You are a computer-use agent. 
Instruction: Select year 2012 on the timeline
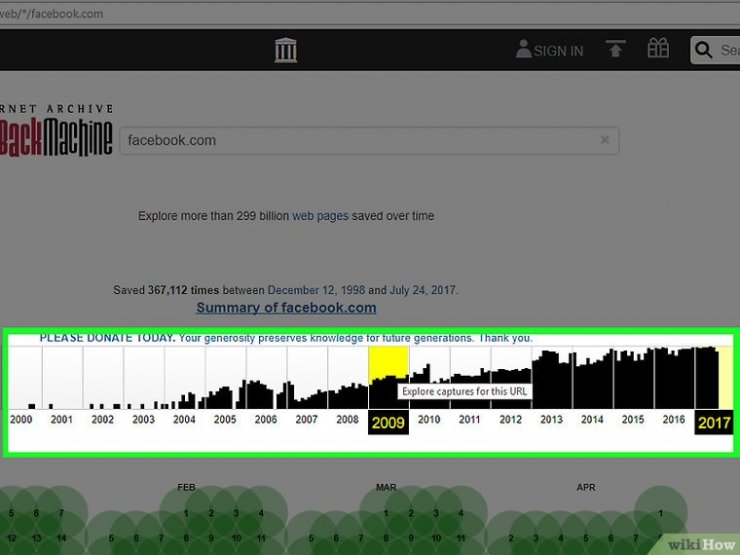point(511,420)
